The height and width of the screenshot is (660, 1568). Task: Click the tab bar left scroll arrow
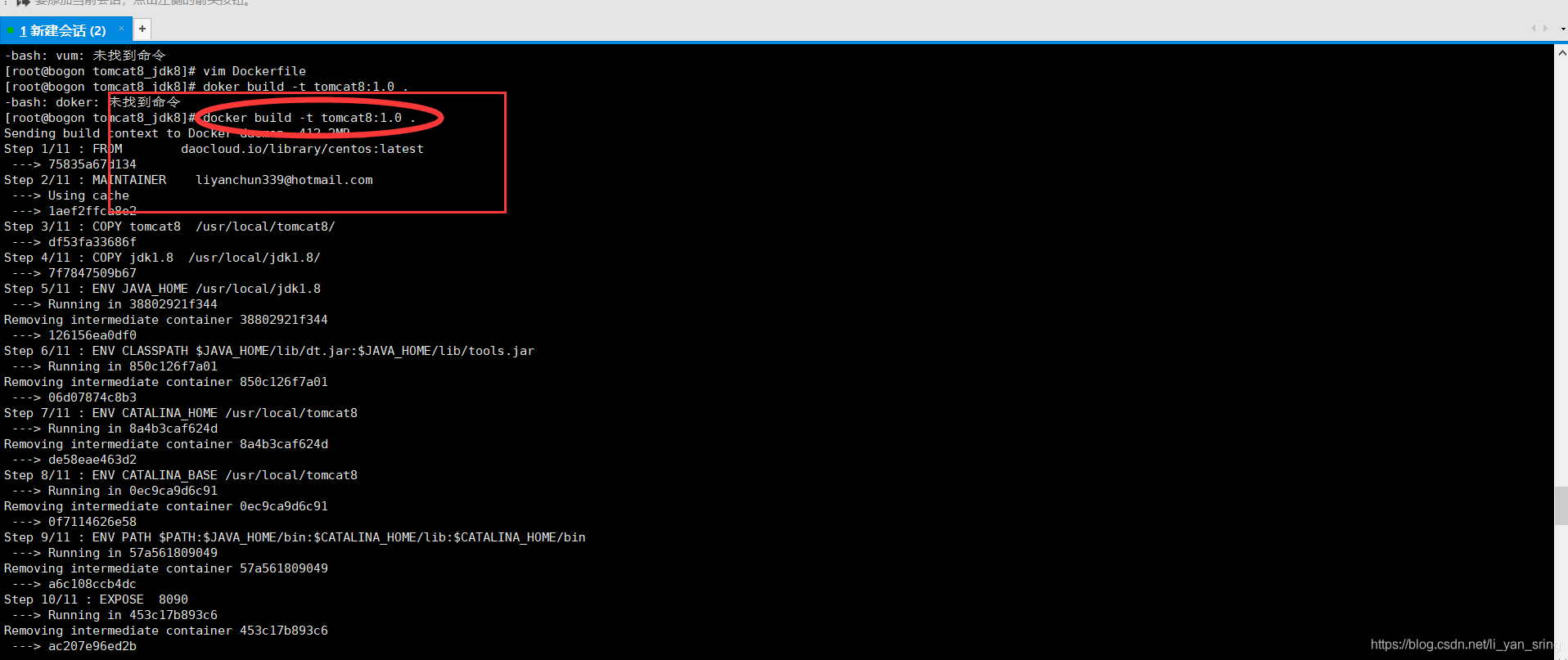[x=1533, y=29]
